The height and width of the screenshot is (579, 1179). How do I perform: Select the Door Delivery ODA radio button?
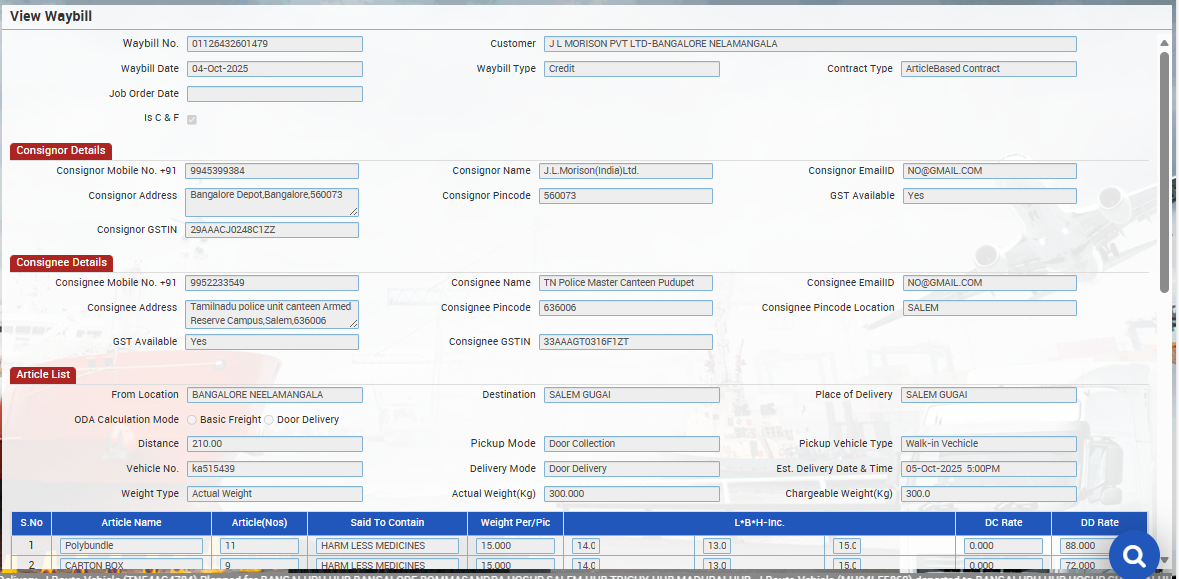(x=269, y=420)
